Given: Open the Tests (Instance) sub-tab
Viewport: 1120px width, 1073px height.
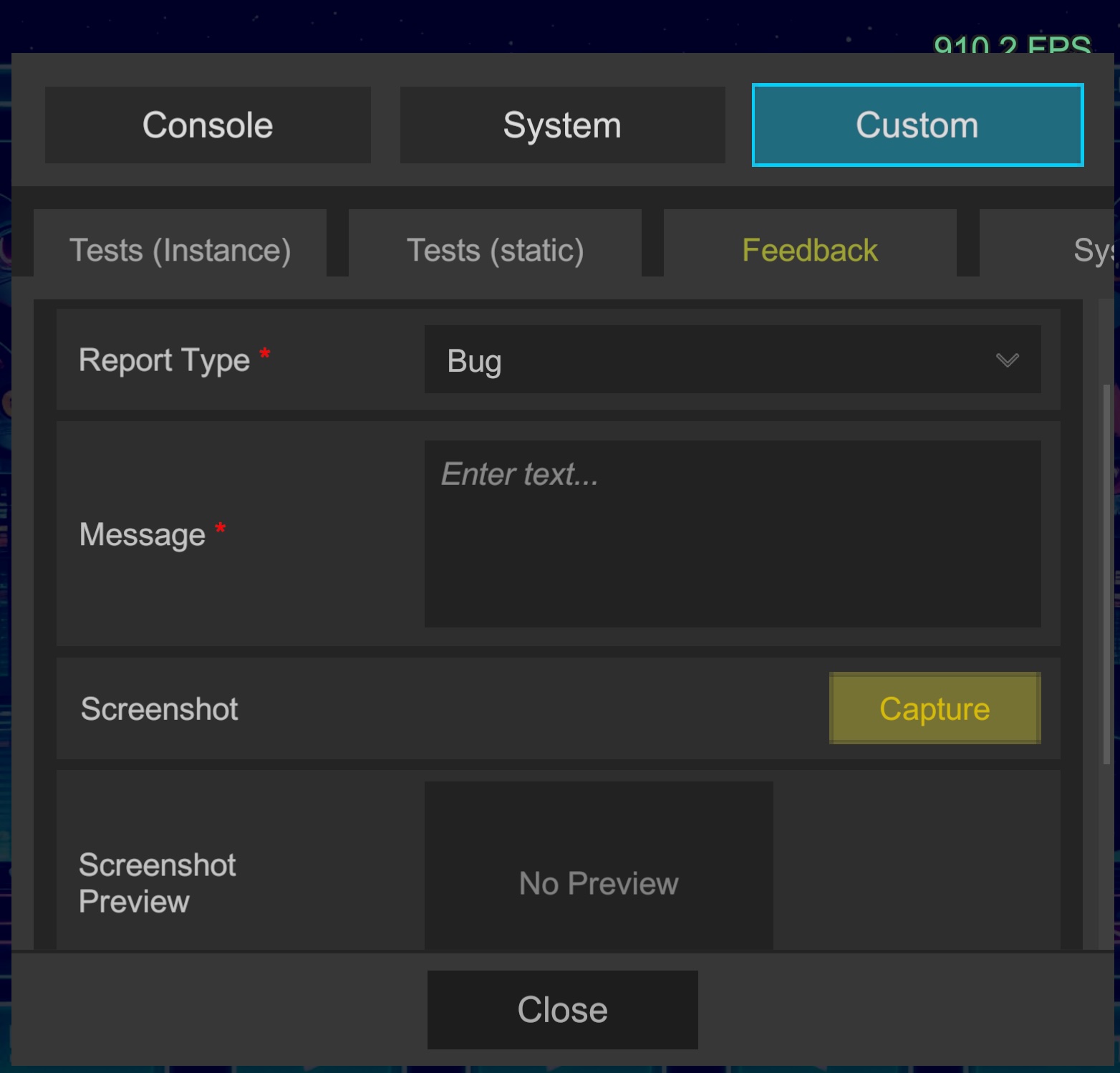Looking at the screenshot, I should (180, 250).
